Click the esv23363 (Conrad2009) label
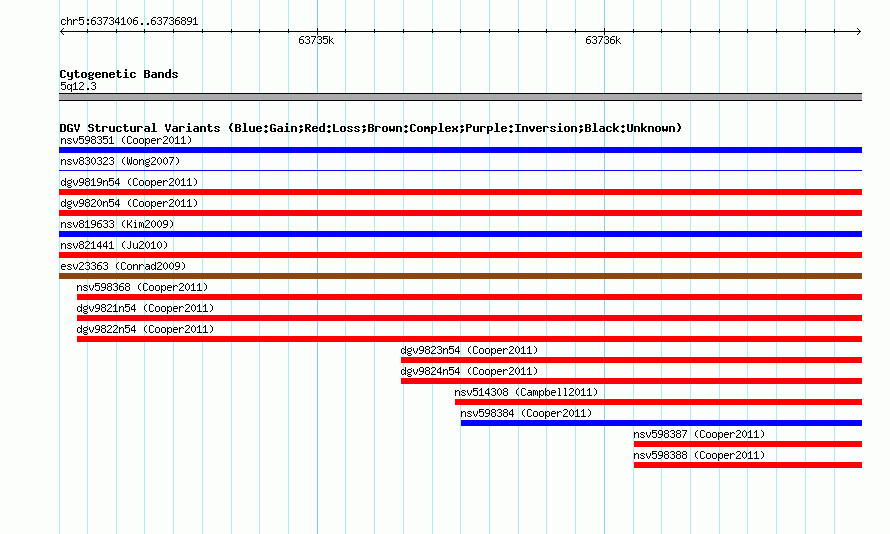 click(123, 266)
